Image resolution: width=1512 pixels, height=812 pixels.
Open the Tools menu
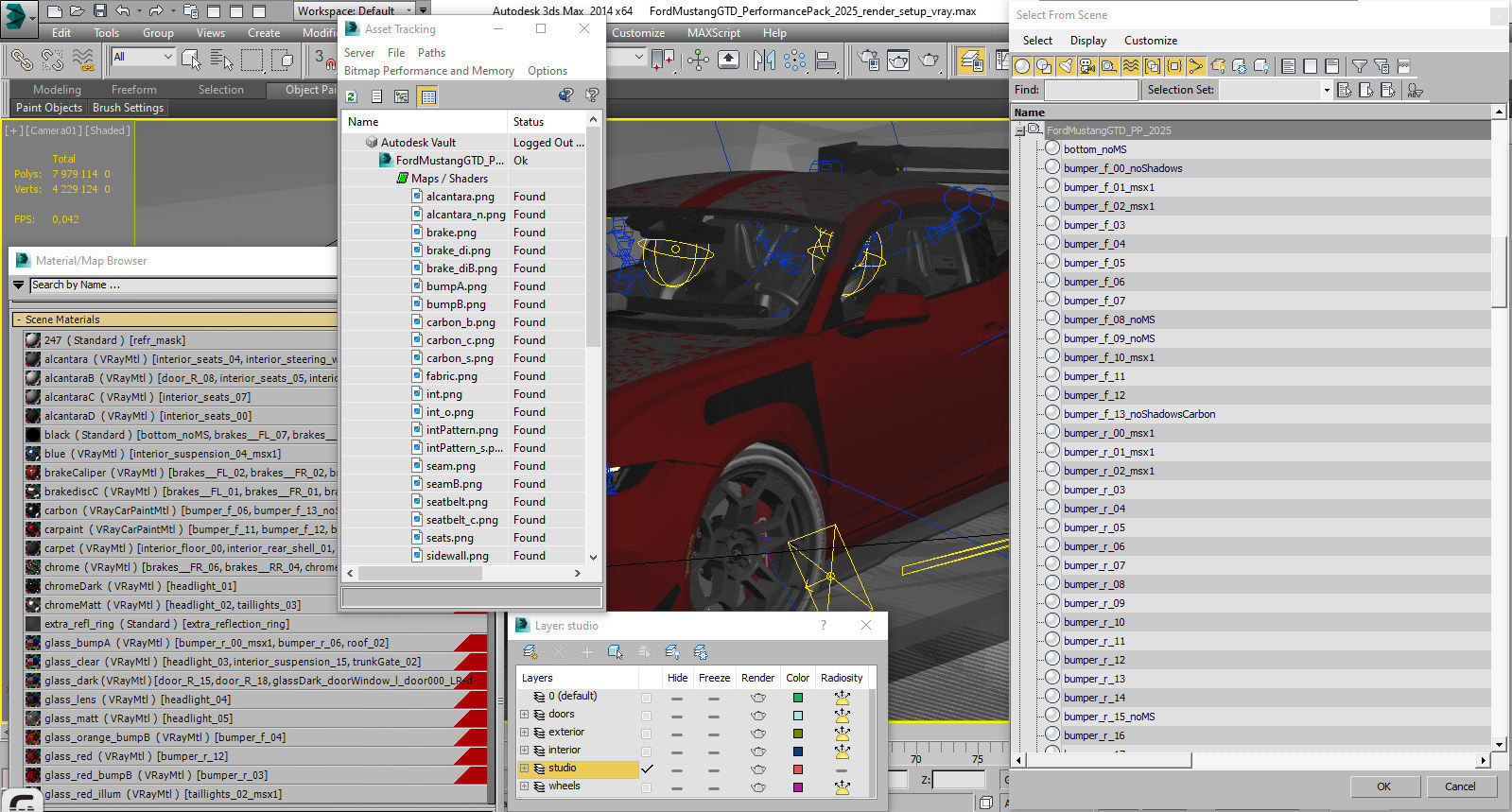point(106,32)
